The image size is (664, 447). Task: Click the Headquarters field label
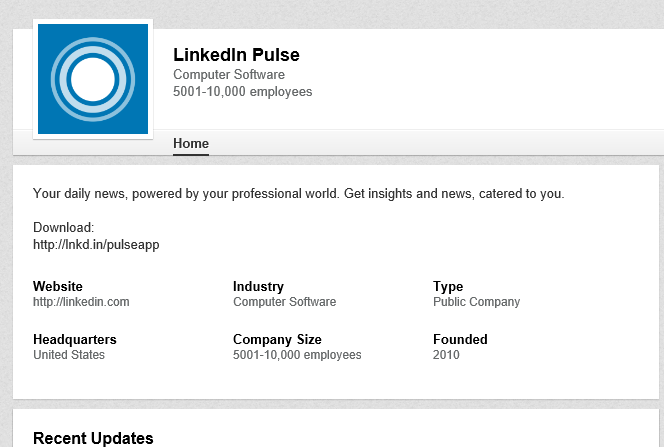pyautogui.click(x=75, y=339)
